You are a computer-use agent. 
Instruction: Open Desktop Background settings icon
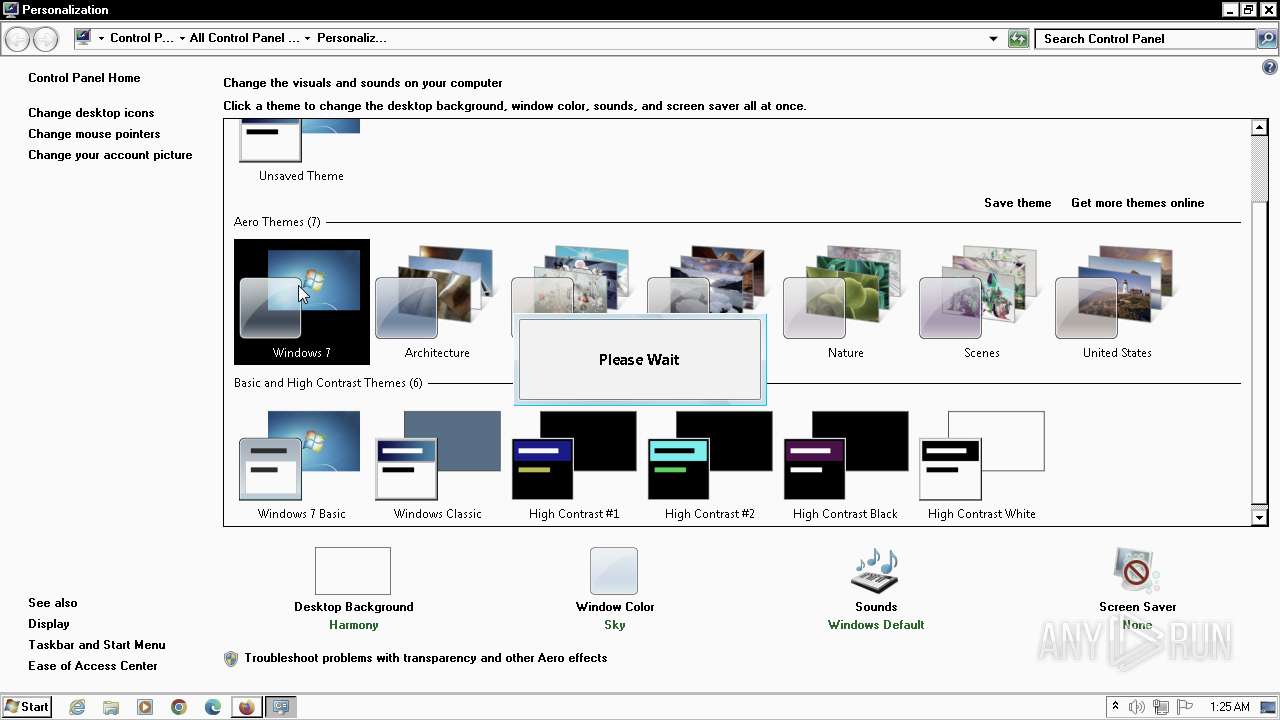353,571
